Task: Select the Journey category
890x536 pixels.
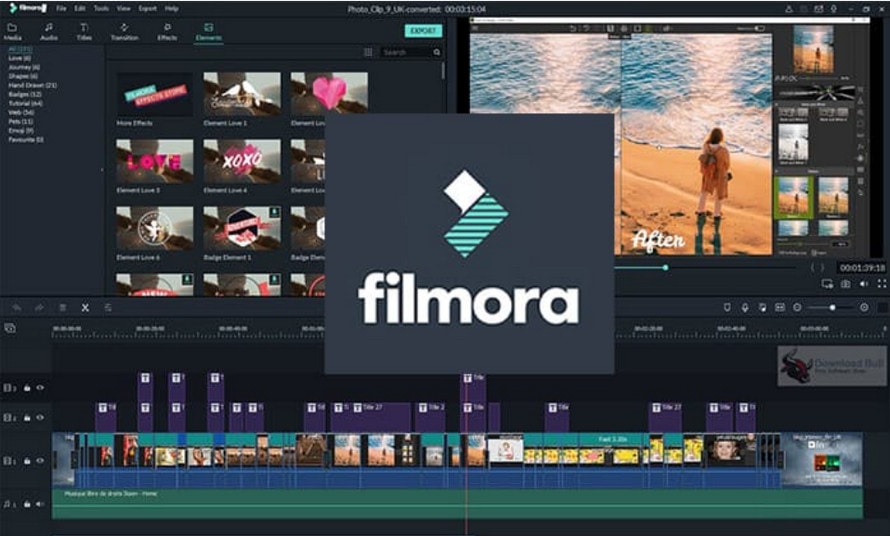Action: 24,67
